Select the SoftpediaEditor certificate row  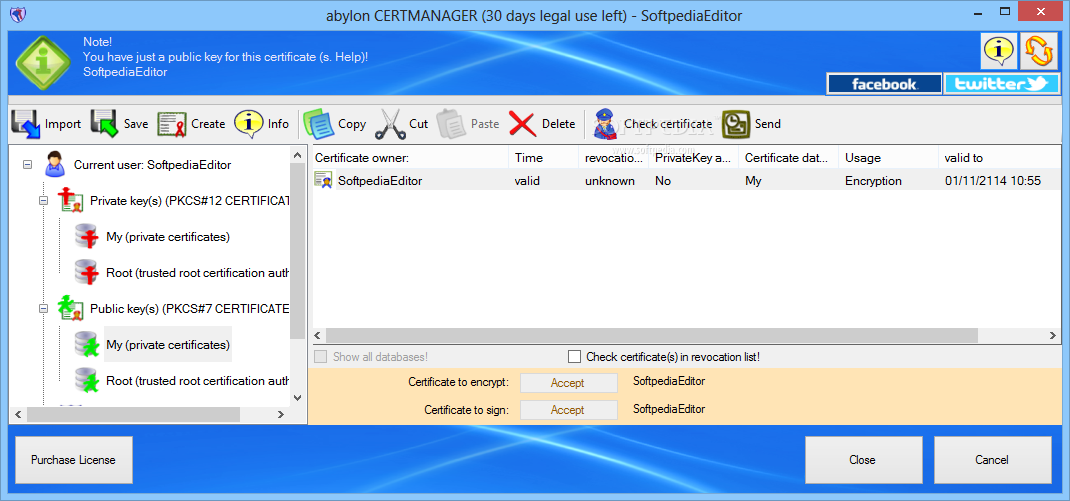pyautogui.click(x=686, y=181)
